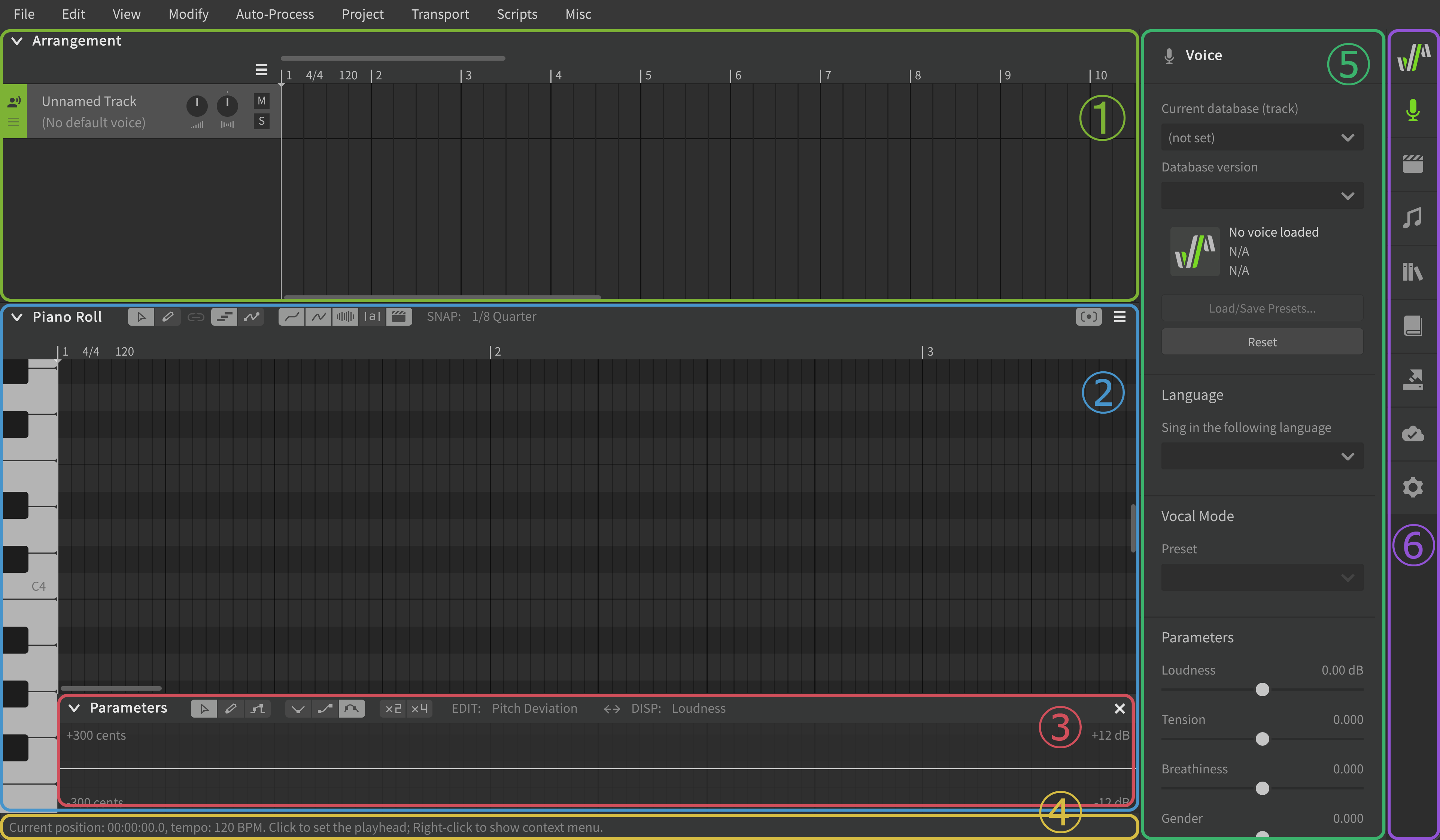Click the Reset button in Voice panel
The width and height of the screenshot is (1440, 840).
tap(1262, 342)
